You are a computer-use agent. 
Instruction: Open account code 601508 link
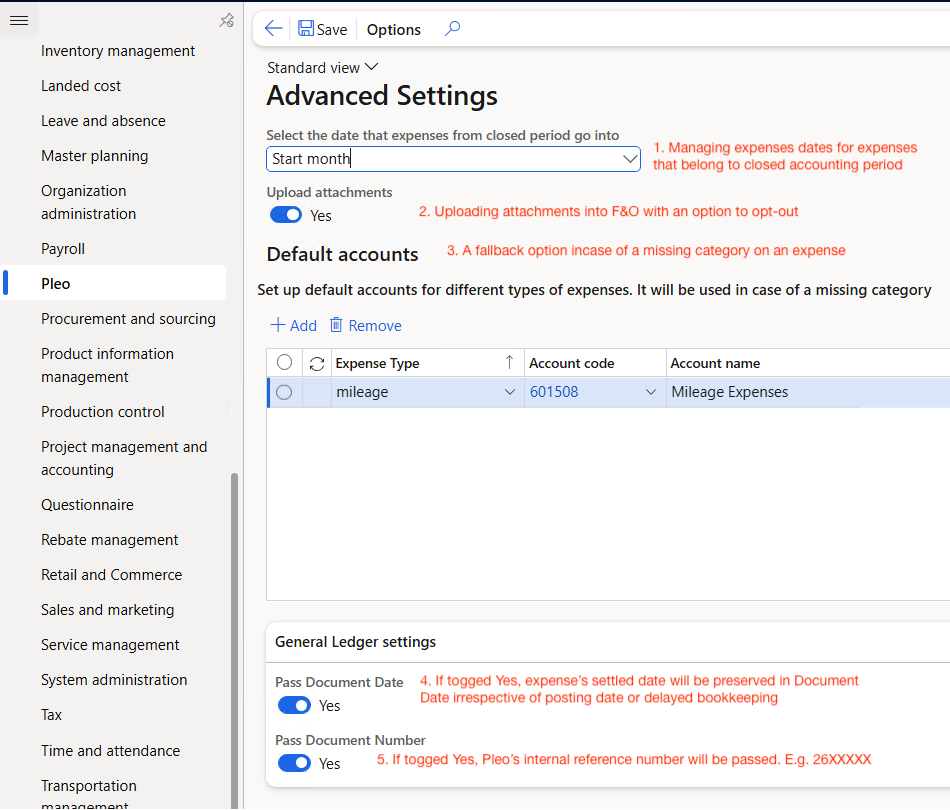click(554, 392)
